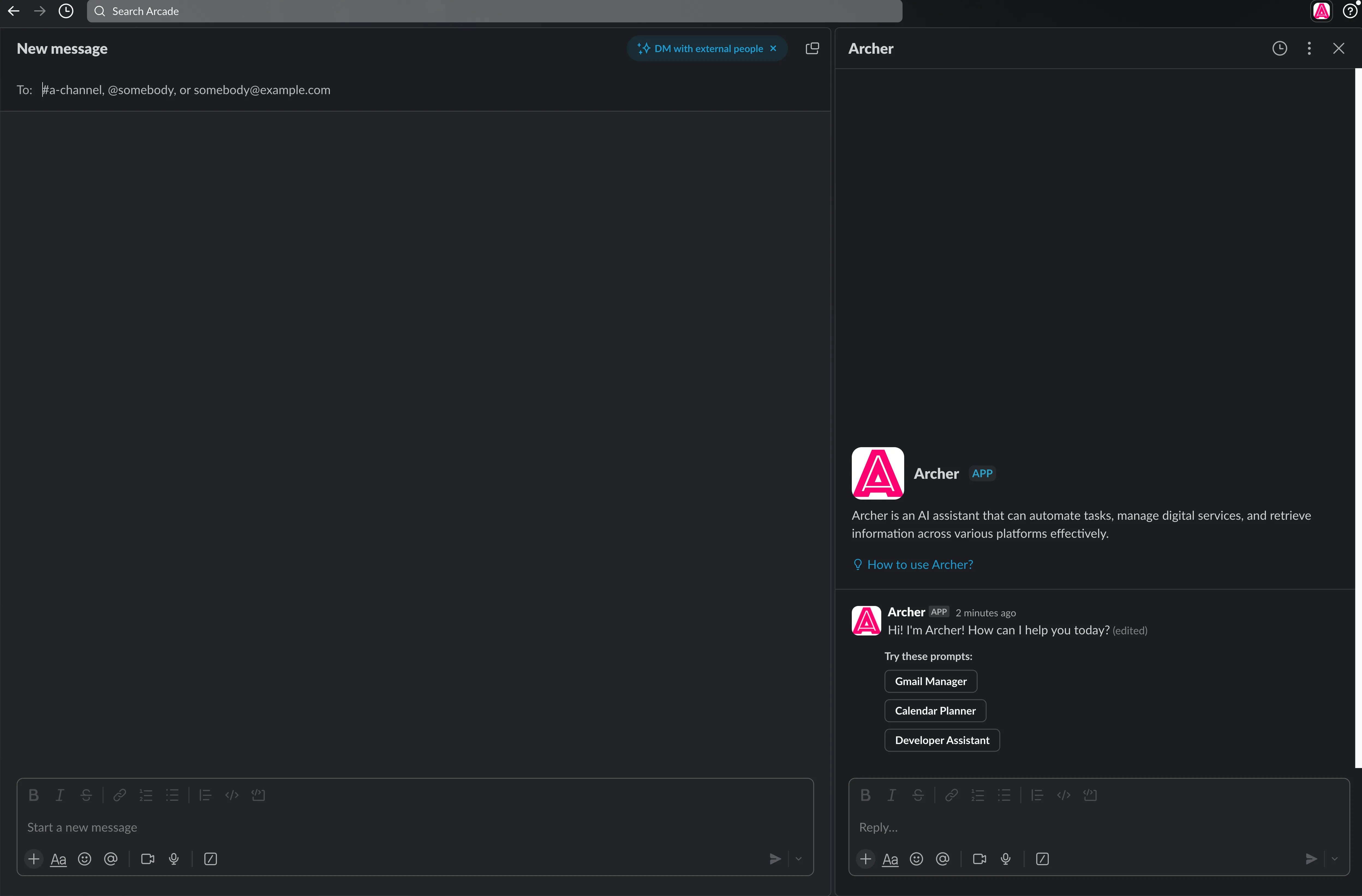Open the emoji picker in new message composer
The width and height of the screenshot is (1362, 896).
coord(85,859)
